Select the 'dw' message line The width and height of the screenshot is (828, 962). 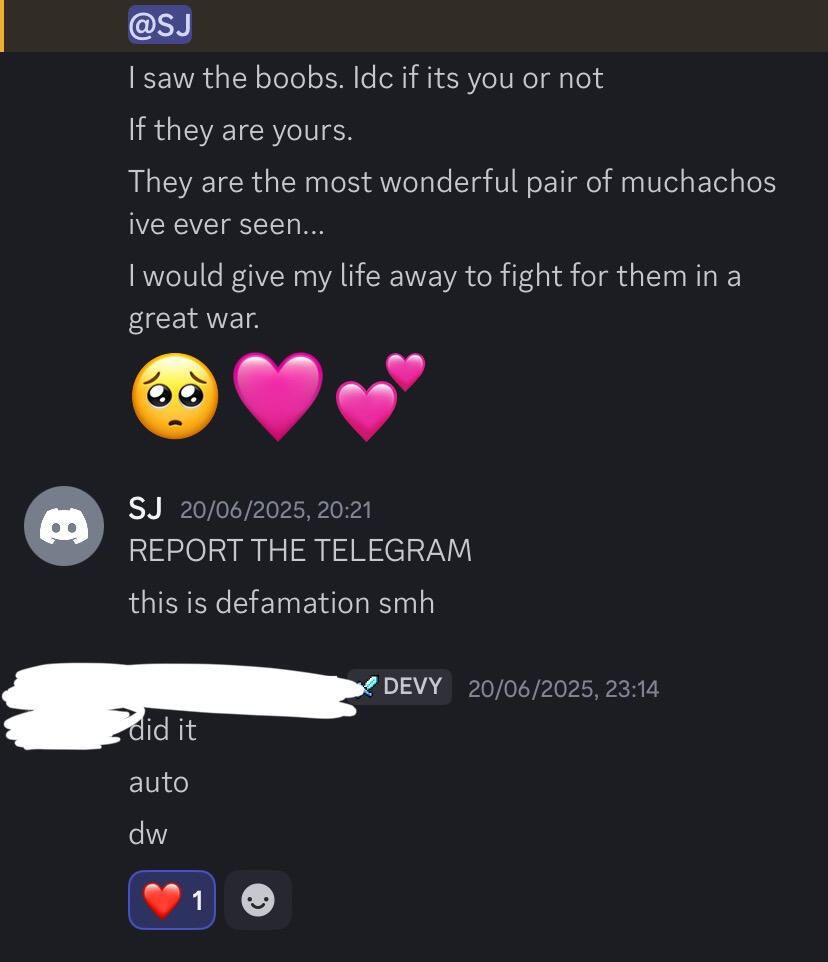[148, 834]
